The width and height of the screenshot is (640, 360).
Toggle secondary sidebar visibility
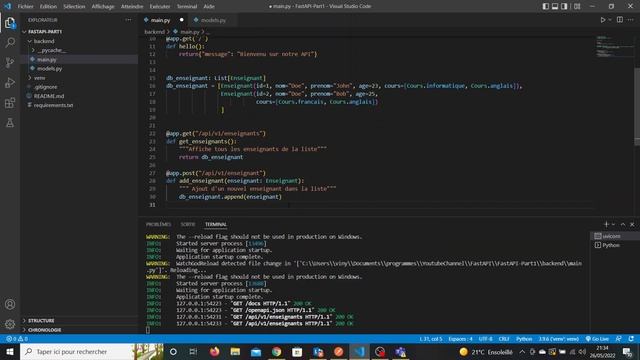pos(564,6)
